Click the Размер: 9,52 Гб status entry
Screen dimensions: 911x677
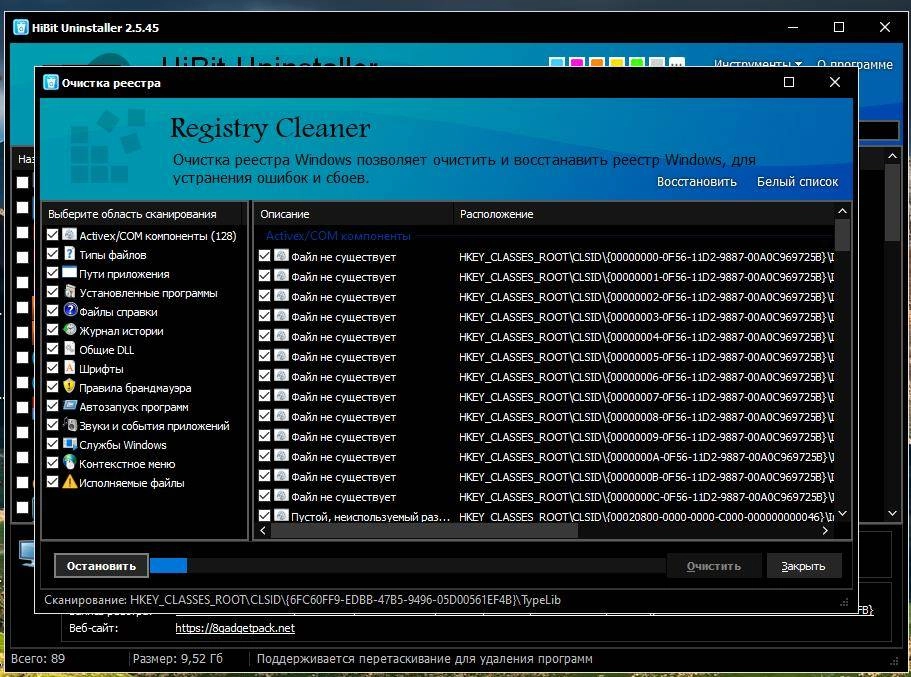pyautogui.click(x=177, y=659)
